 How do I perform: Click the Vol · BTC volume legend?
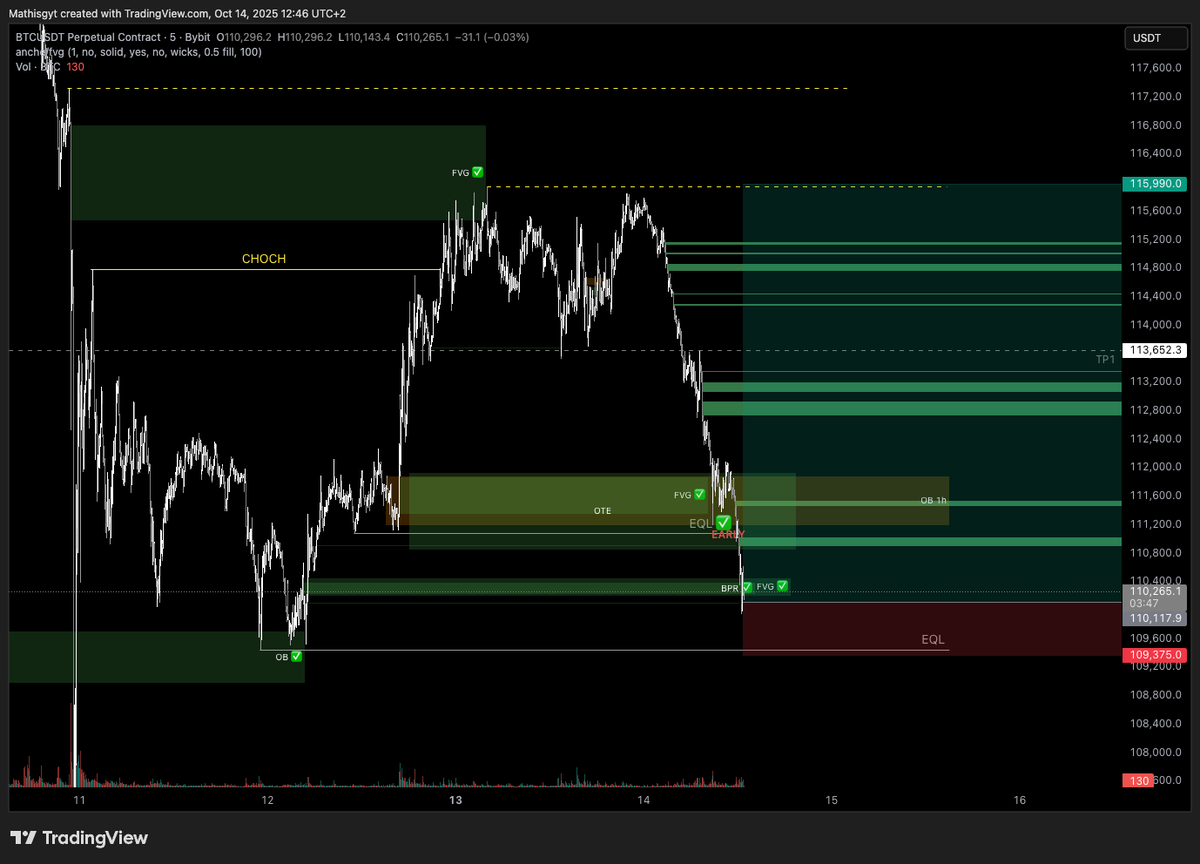50,66
